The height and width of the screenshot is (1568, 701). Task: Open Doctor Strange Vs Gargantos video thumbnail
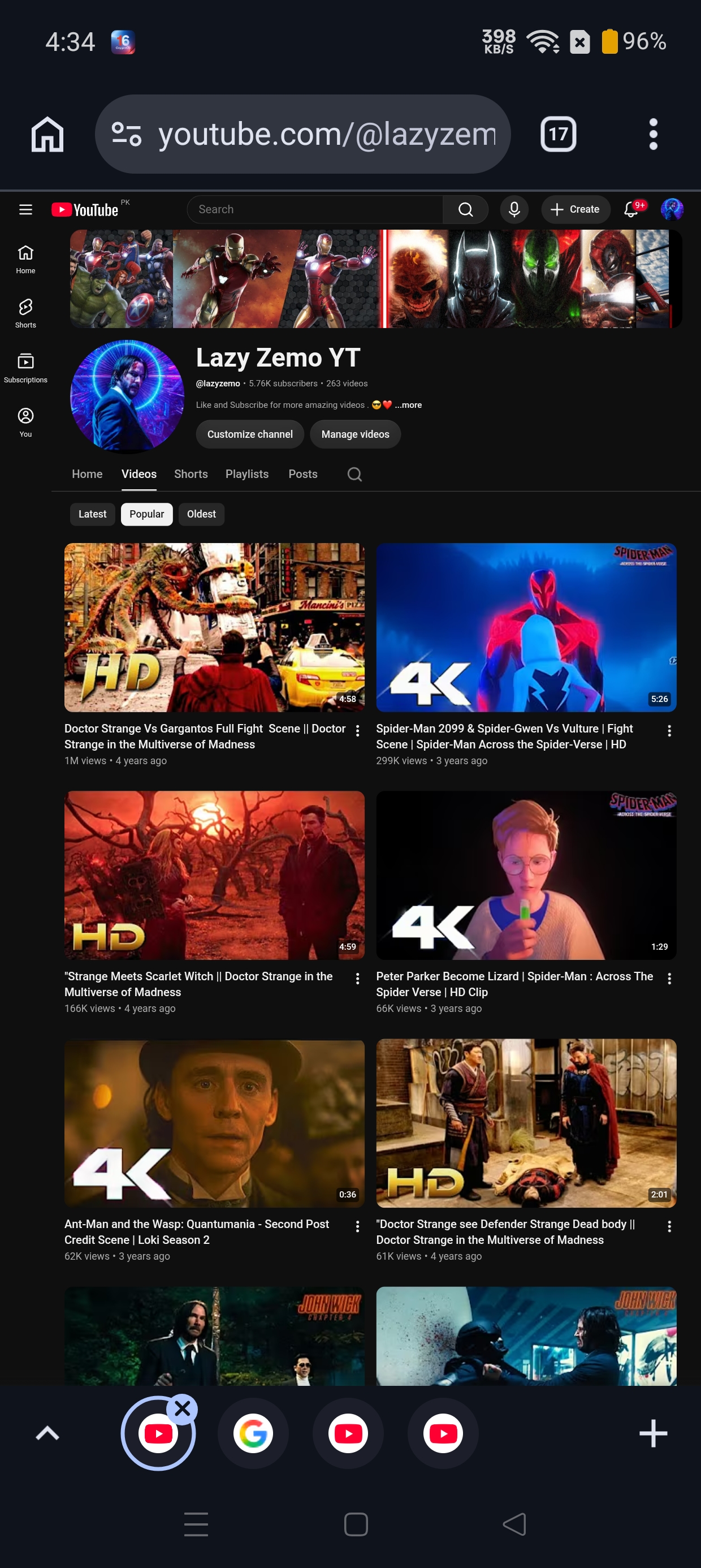215,627
